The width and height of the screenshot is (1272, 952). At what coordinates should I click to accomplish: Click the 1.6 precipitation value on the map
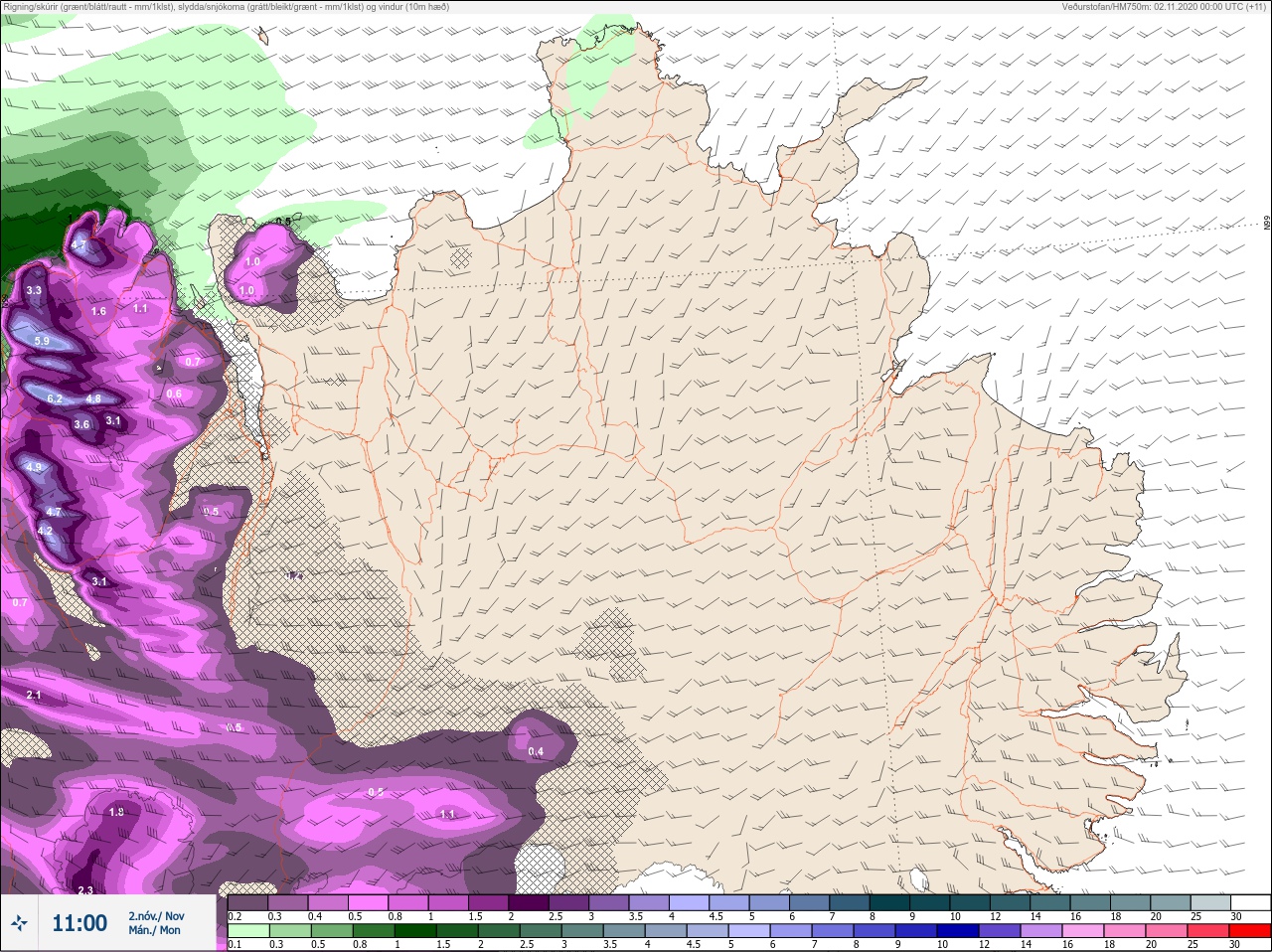pos(98,311)
